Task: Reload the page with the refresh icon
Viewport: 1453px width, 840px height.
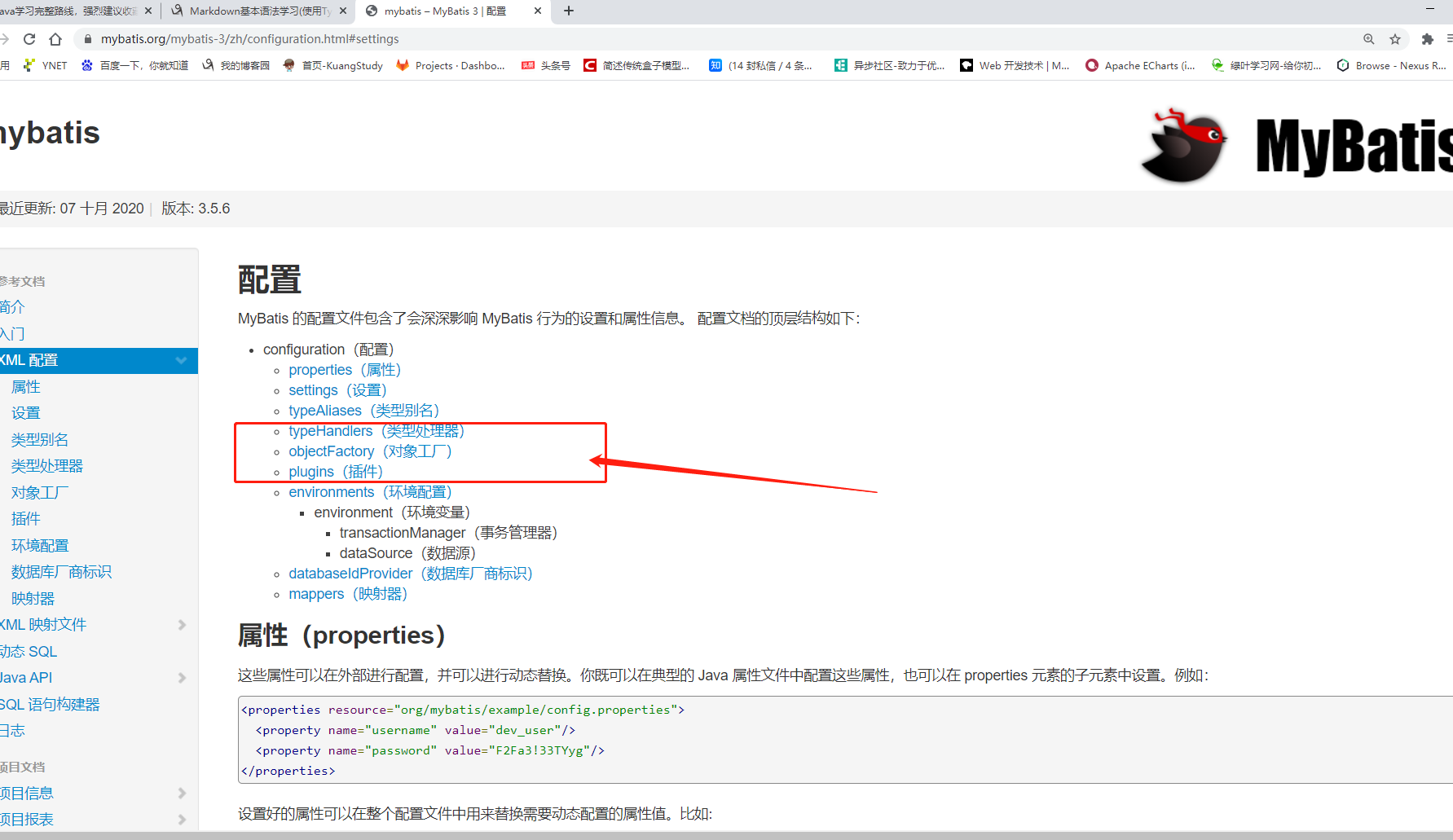Action: coord(29,39)
